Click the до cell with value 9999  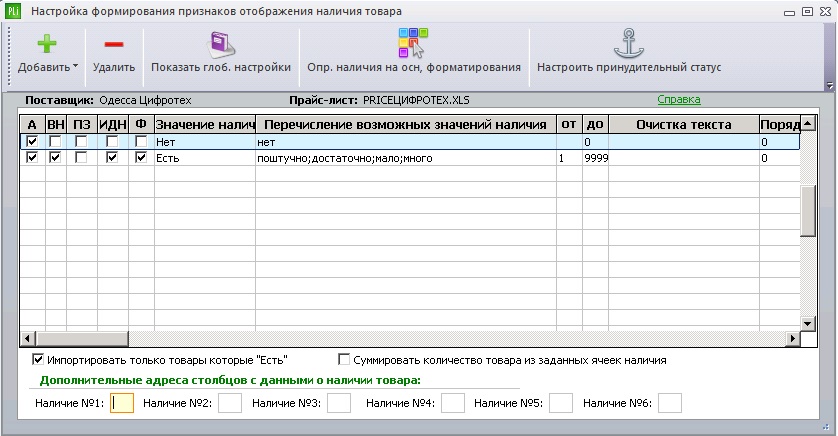[x=595, y=158]
